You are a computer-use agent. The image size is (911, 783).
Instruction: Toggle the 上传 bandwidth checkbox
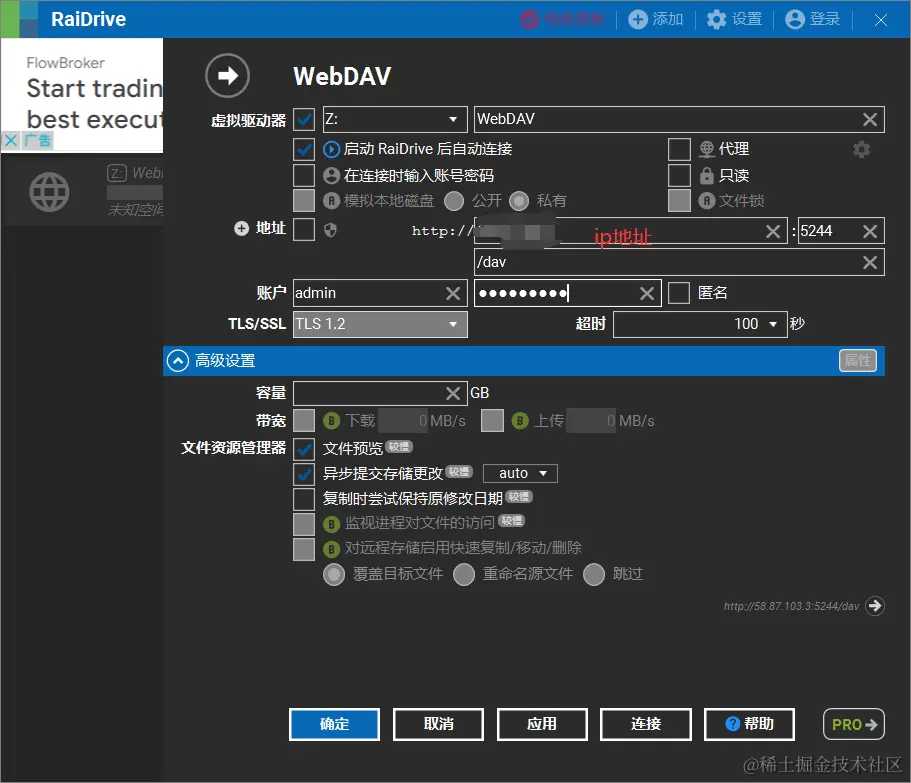pos(492,421)
